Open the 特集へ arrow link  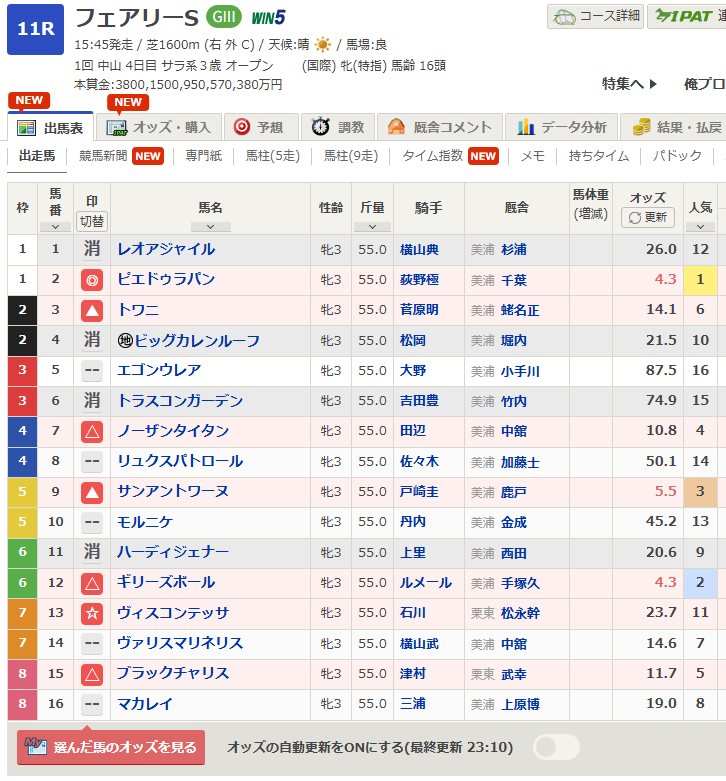(x=629, y=84)
